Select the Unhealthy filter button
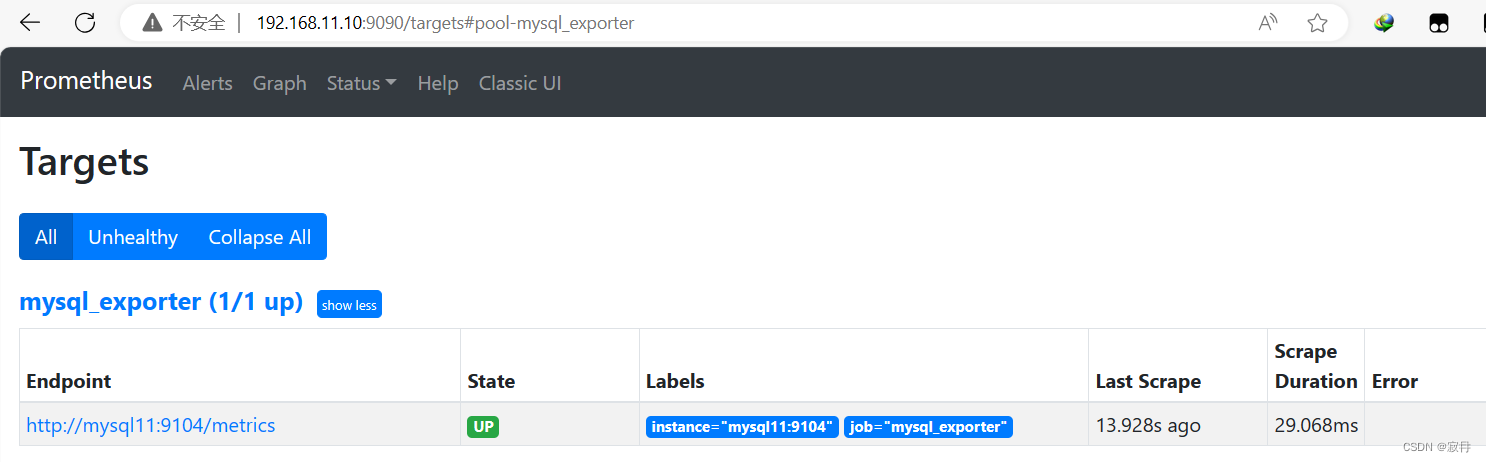1486x462 pixels. click(x=133, y=237)
